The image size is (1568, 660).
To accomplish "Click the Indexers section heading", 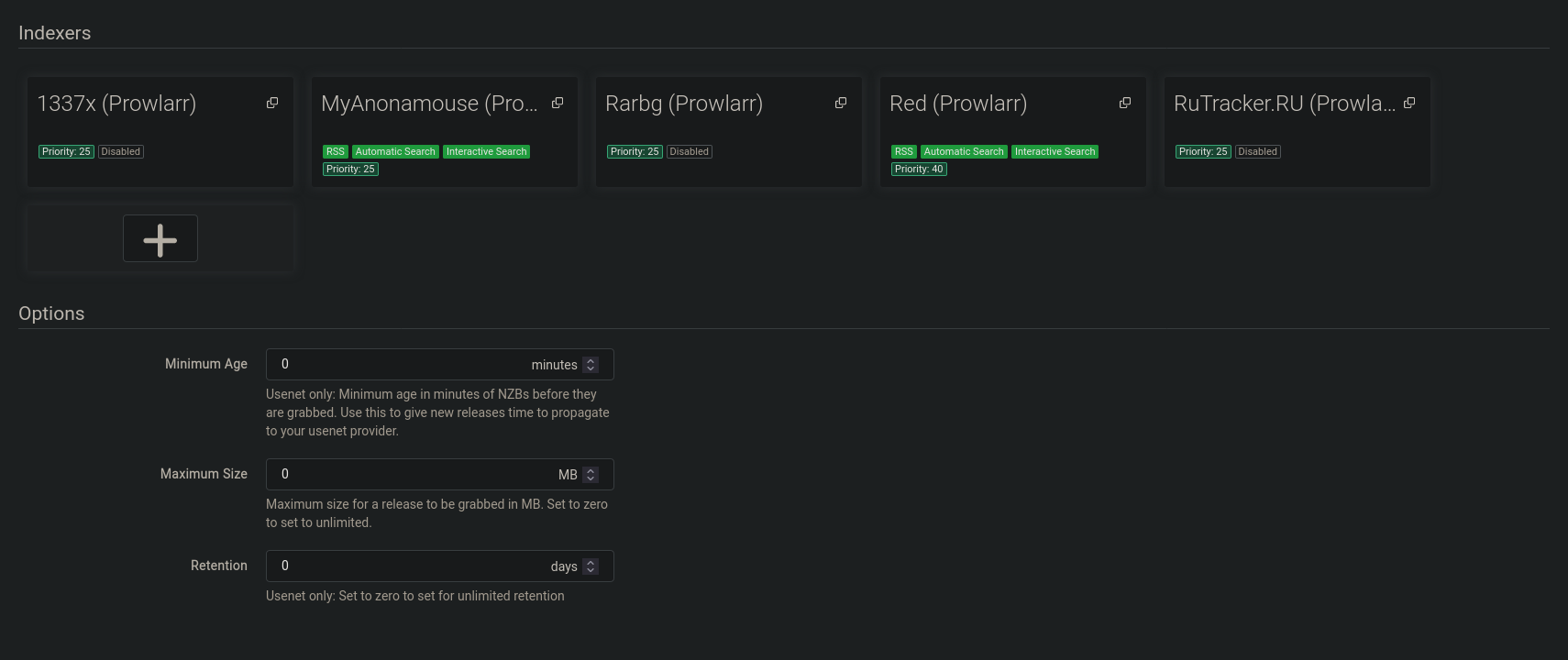I will click(55, 33).
